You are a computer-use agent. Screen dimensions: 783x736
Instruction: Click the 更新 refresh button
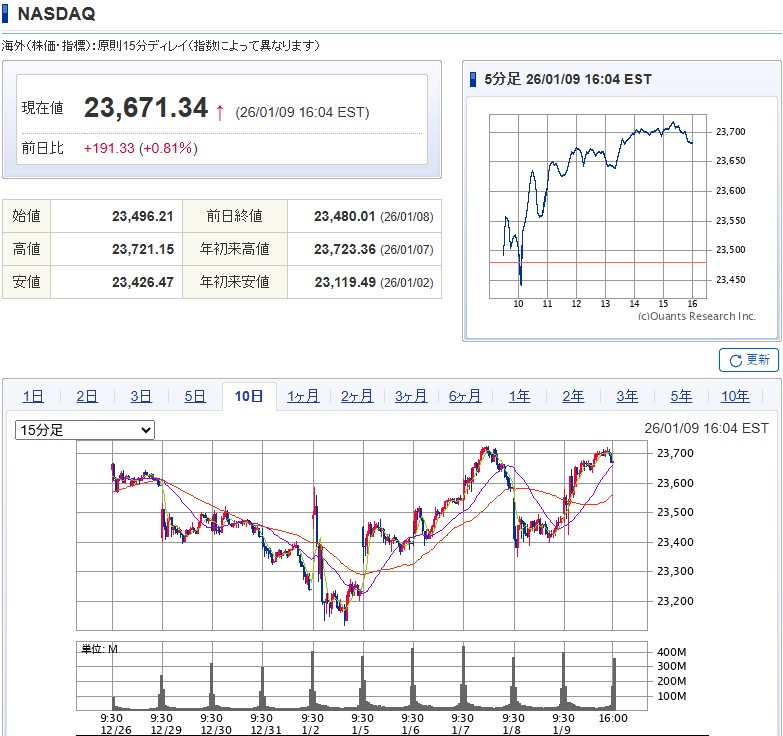click(748, 360)
